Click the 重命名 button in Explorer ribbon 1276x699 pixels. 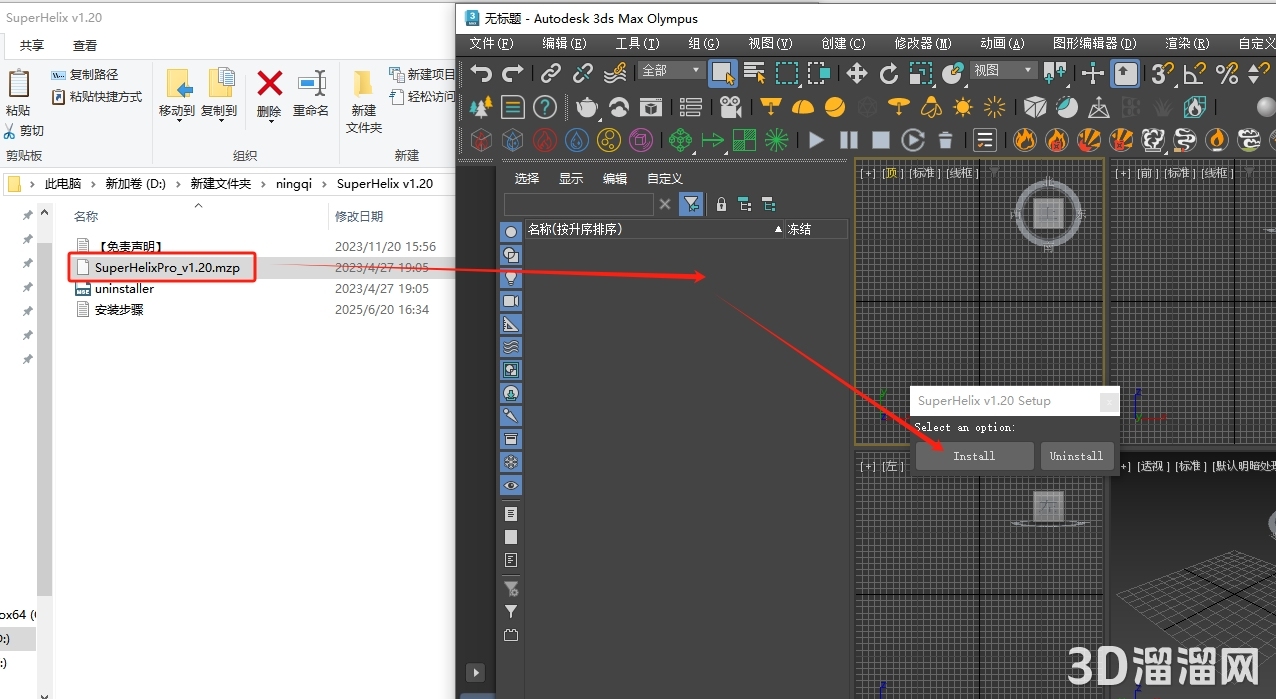[x=311, y=94]
